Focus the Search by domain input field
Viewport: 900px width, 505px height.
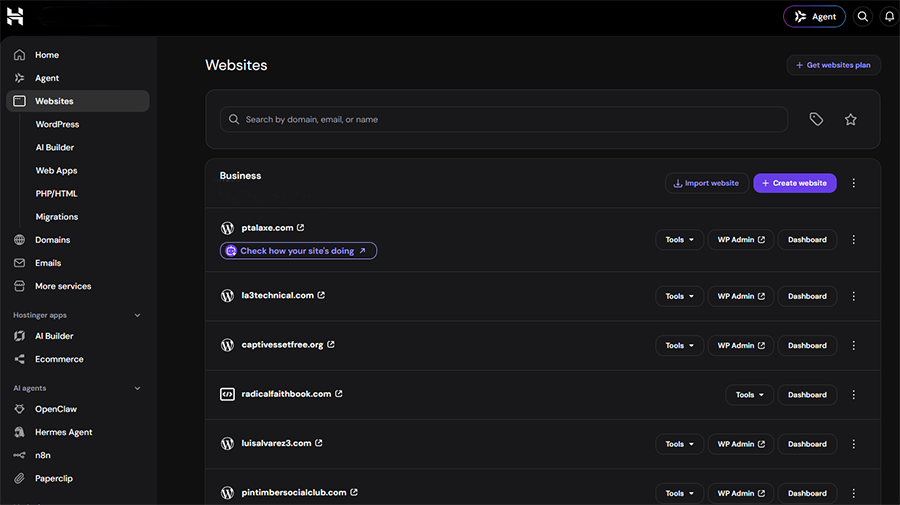(504, 119)
